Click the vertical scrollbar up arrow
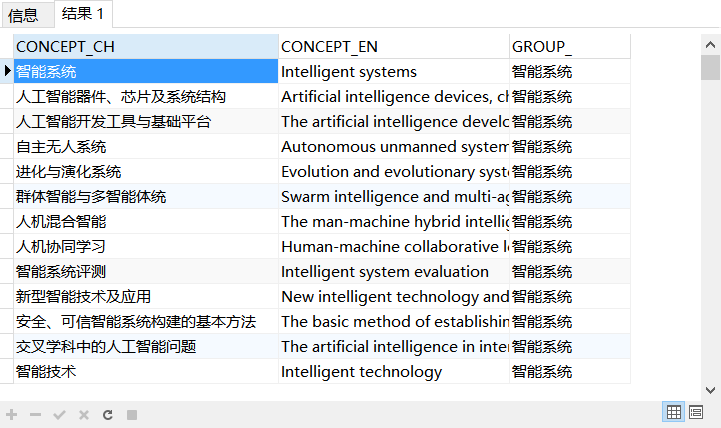Viewport: 721px width, 428px height. pyautogui.click(x=710, y=44)
